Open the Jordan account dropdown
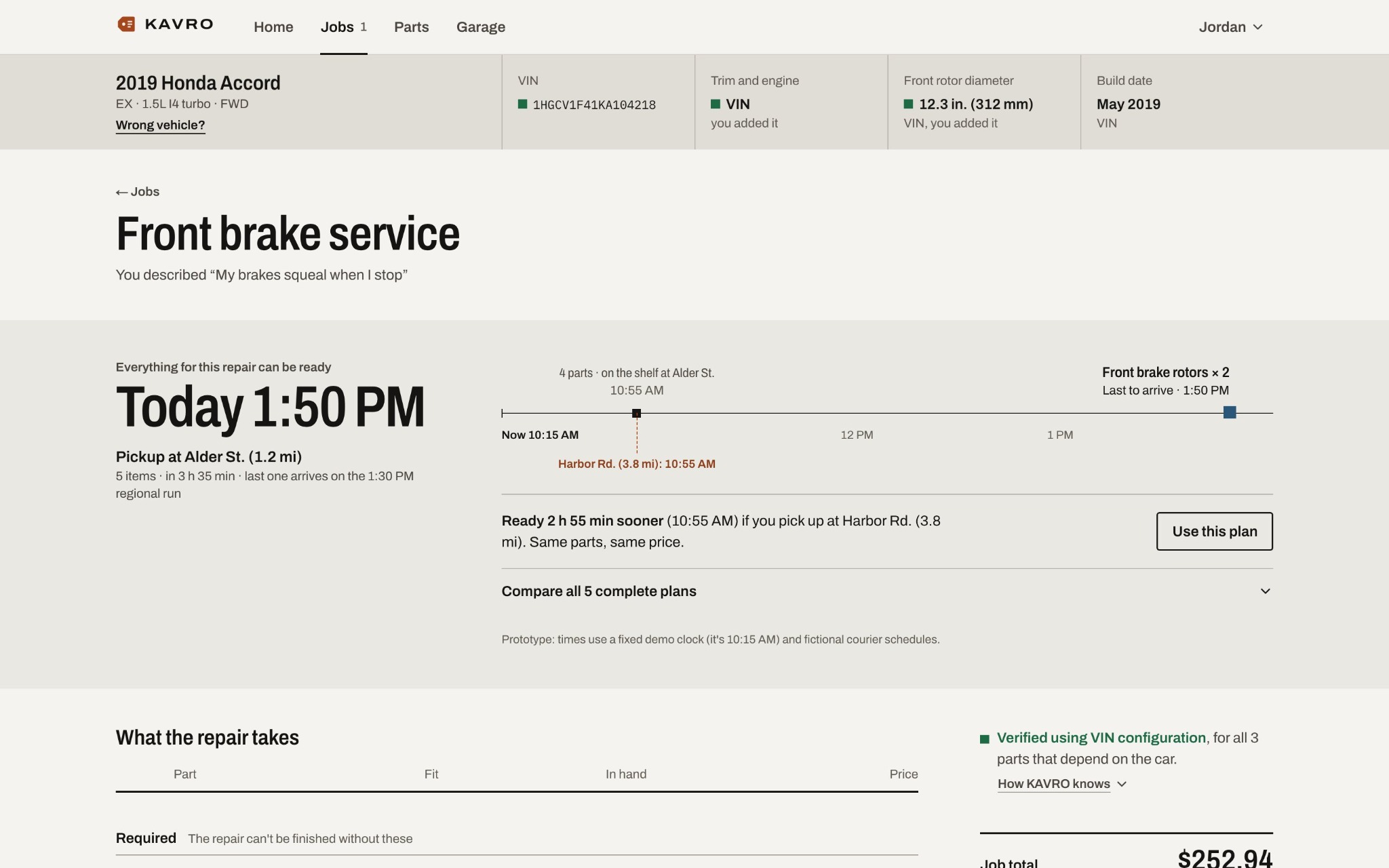1389x868 pixels. click(1230, 27)
